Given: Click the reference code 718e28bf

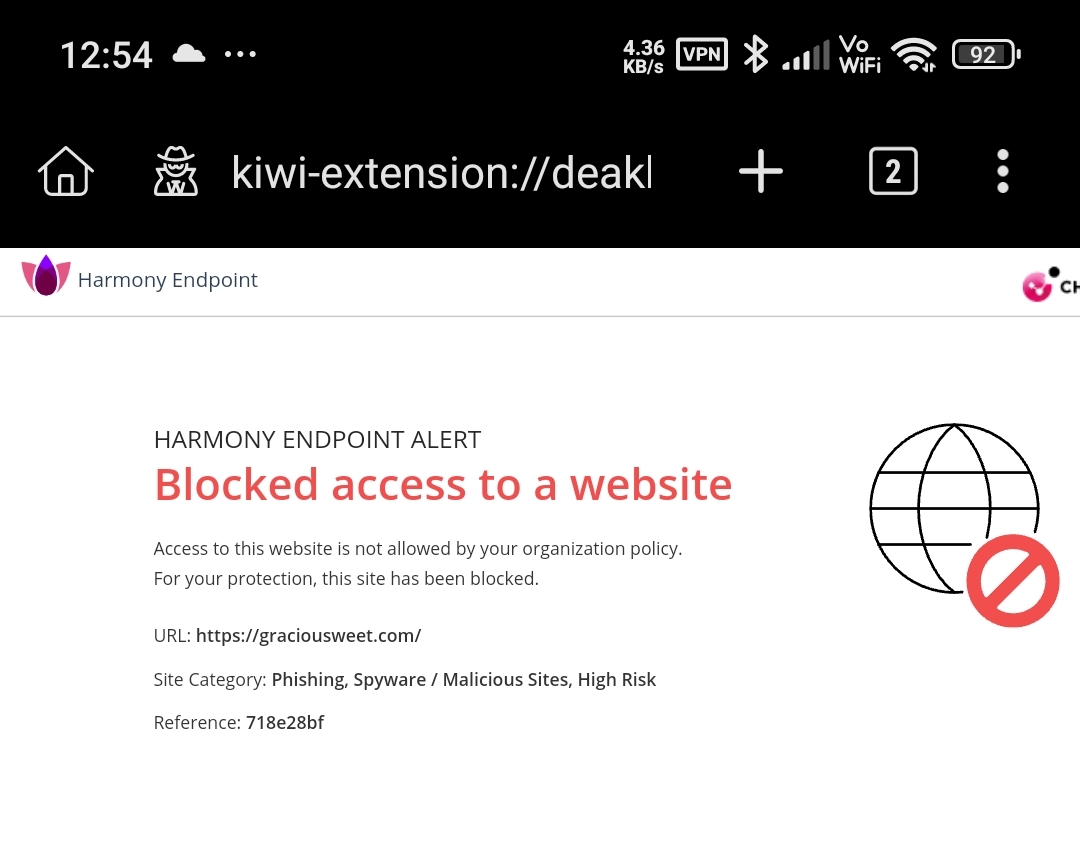Looking at the screenshot, I should click(x=284, y=722).
